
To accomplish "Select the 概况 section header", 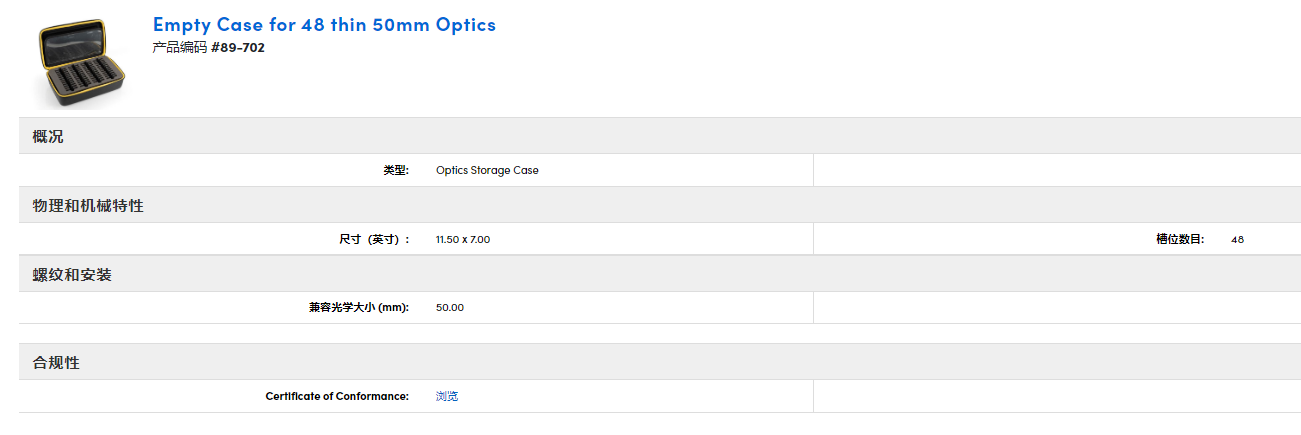I will [48, 136].
